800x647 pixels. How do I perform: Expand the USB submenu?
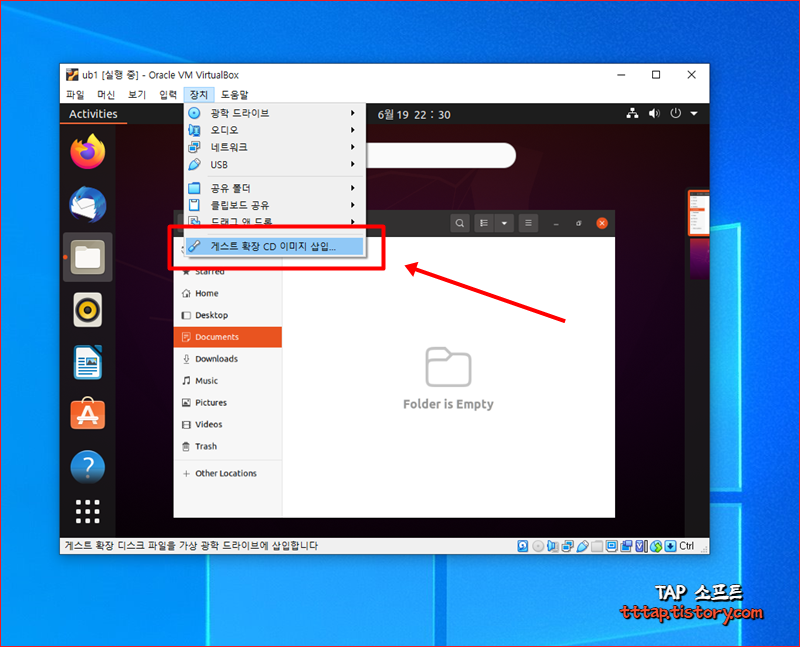[x=275, y=164]
